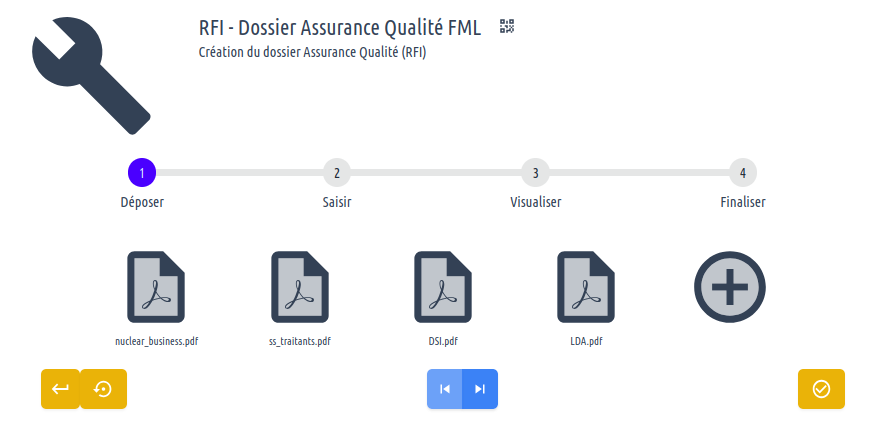
Task: Open the DSI.pdf document icon
Action: (x=443, y=287)
